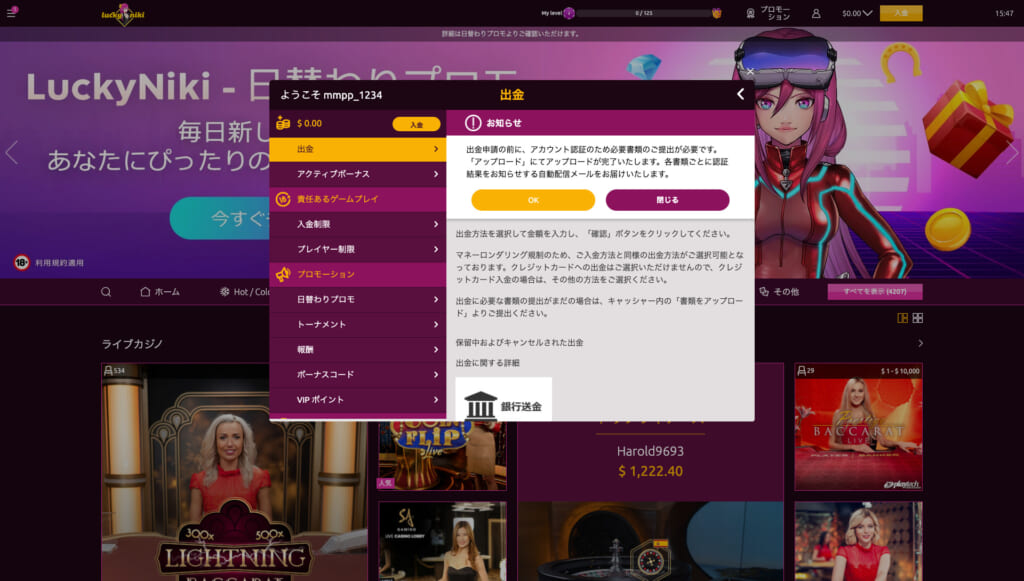
Task: Show next banner slide arrow
Action: tap(1012, 153)
